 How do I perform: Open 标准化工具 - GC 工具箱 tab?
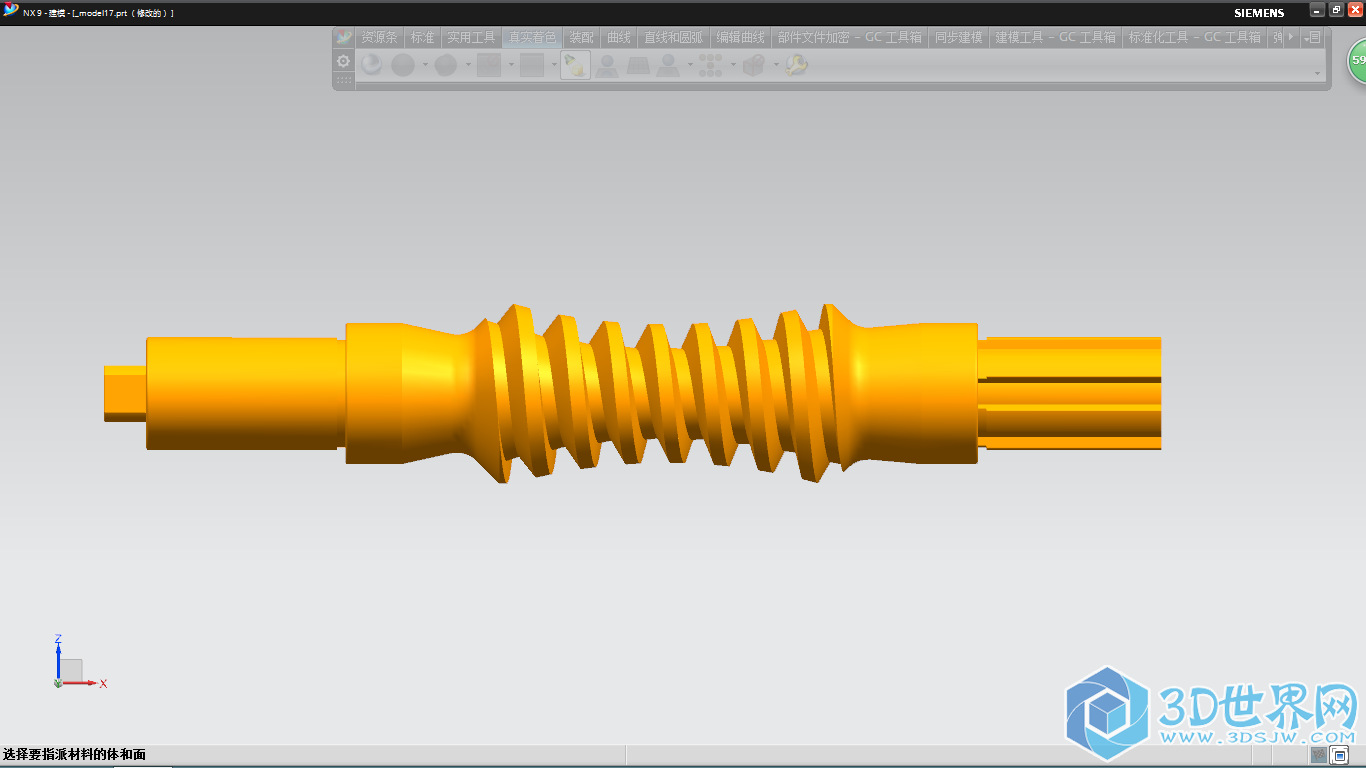pyautogui.click(x=1195, y=37)
